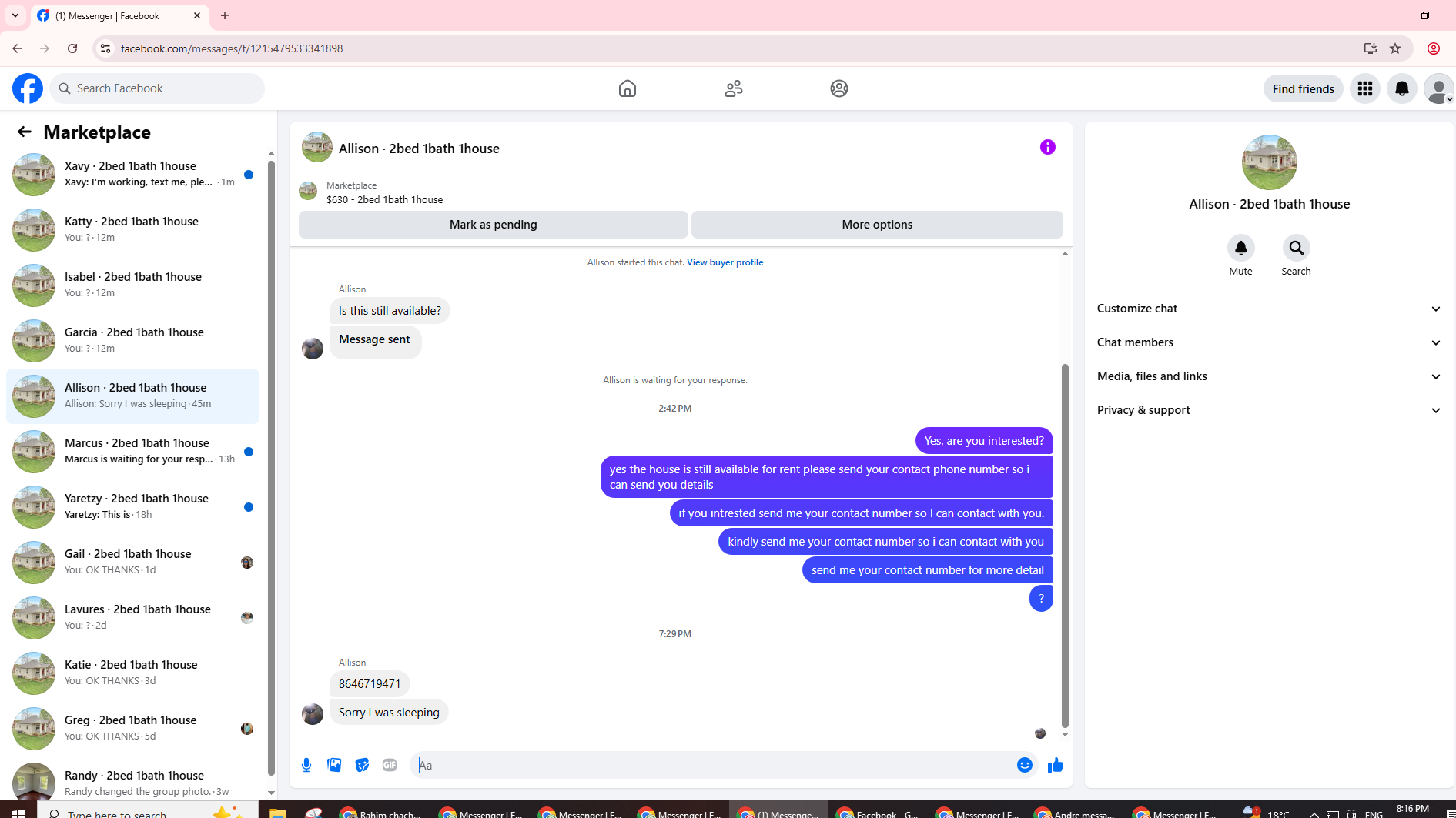The height and width of the screenshot is (818, 1456).
Task: Choose a sticker from the composer
Action: coord(362,765)
